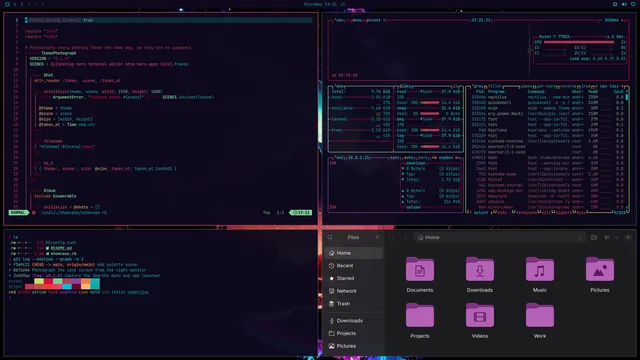Go back in Files navigation
This screenshot has width=640, height=360.
[393, 237]
